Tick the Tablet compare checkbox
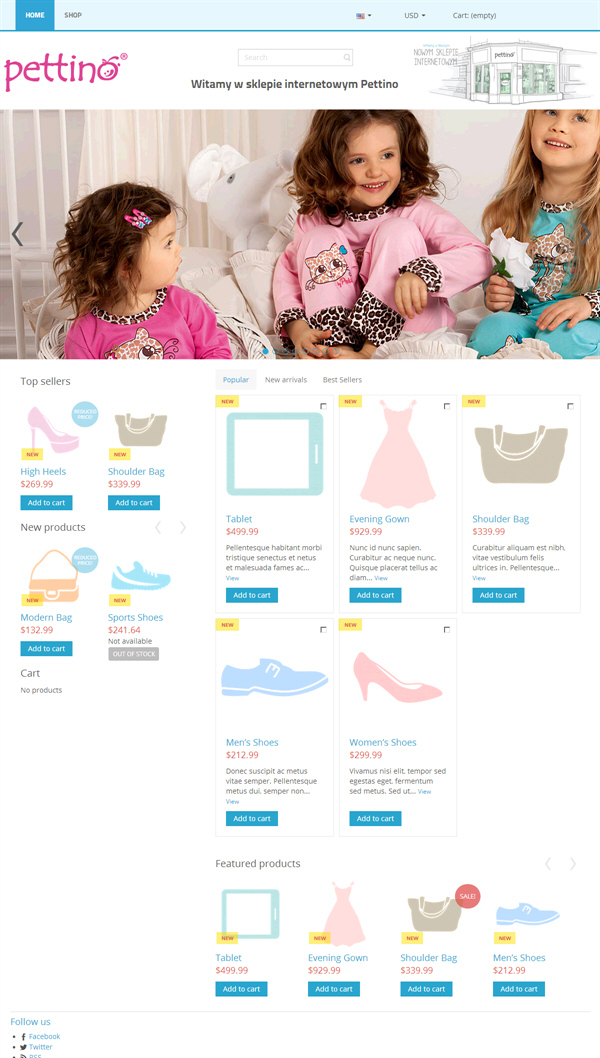 tap(323, 406)
